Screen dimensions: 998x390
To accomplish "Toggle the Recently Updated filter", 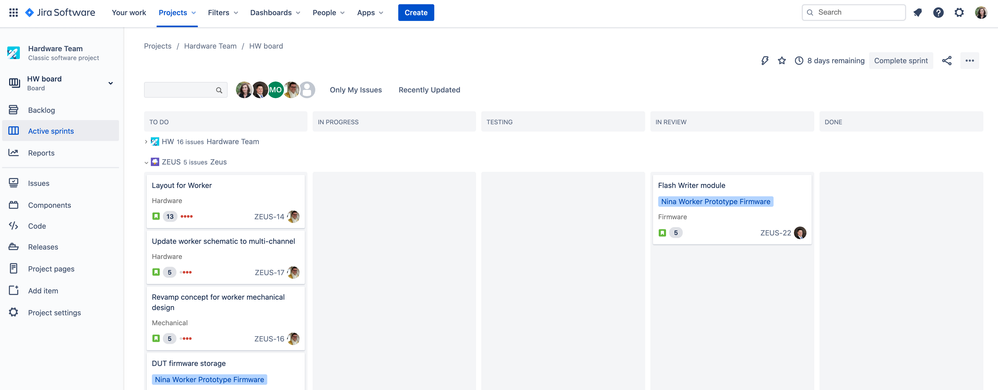I will pos(429,90).
